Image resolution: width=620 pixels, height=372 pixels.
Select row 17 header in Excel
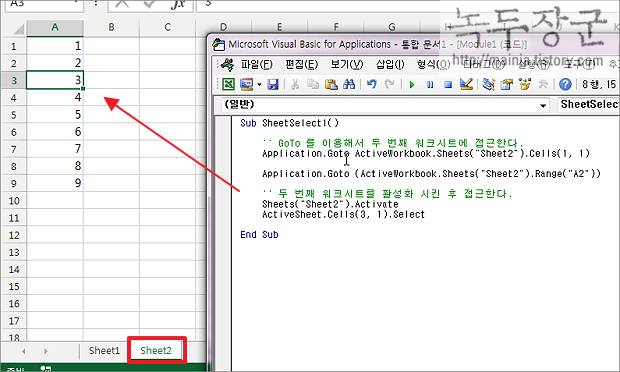14,321
